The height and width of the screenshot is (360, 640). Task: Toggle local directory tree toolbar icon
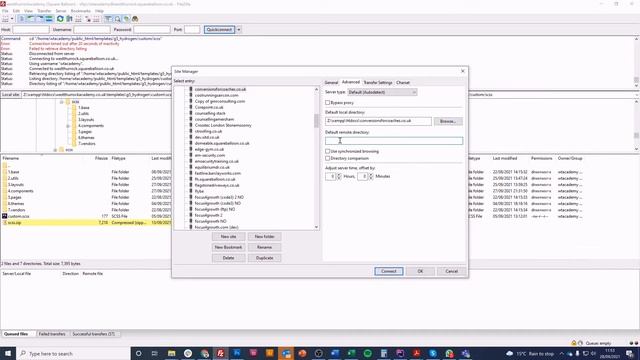[x=31, y=19]
